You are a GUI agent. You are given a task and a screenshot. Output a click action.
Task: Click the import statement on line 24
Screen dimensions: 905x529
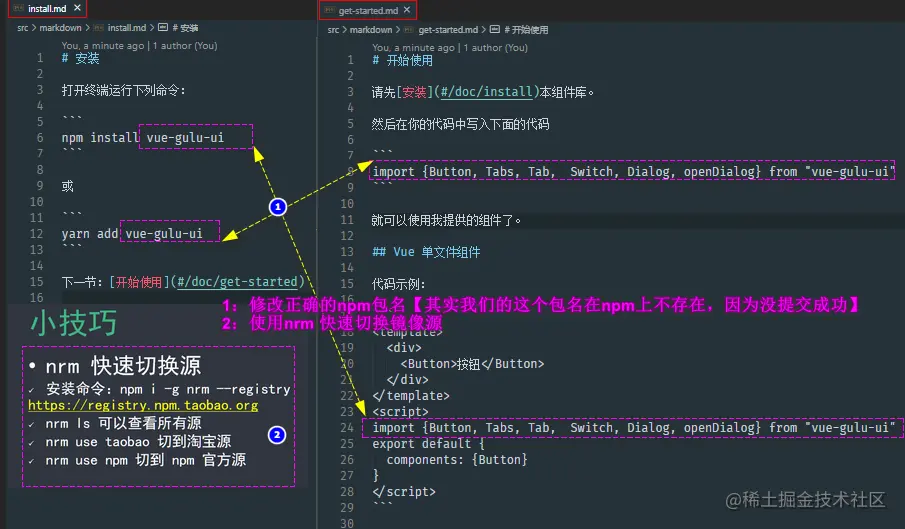tap(633, 428)
